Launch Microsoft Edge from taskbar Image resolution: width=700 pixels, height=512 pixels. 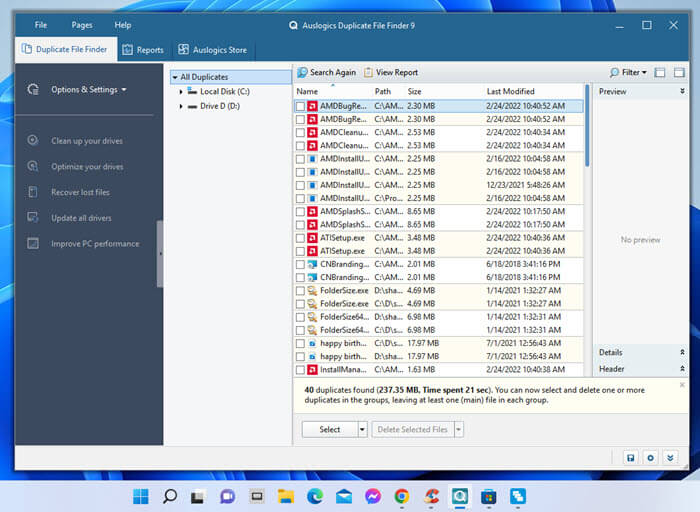pyautogui.click(x=315, y=496)
